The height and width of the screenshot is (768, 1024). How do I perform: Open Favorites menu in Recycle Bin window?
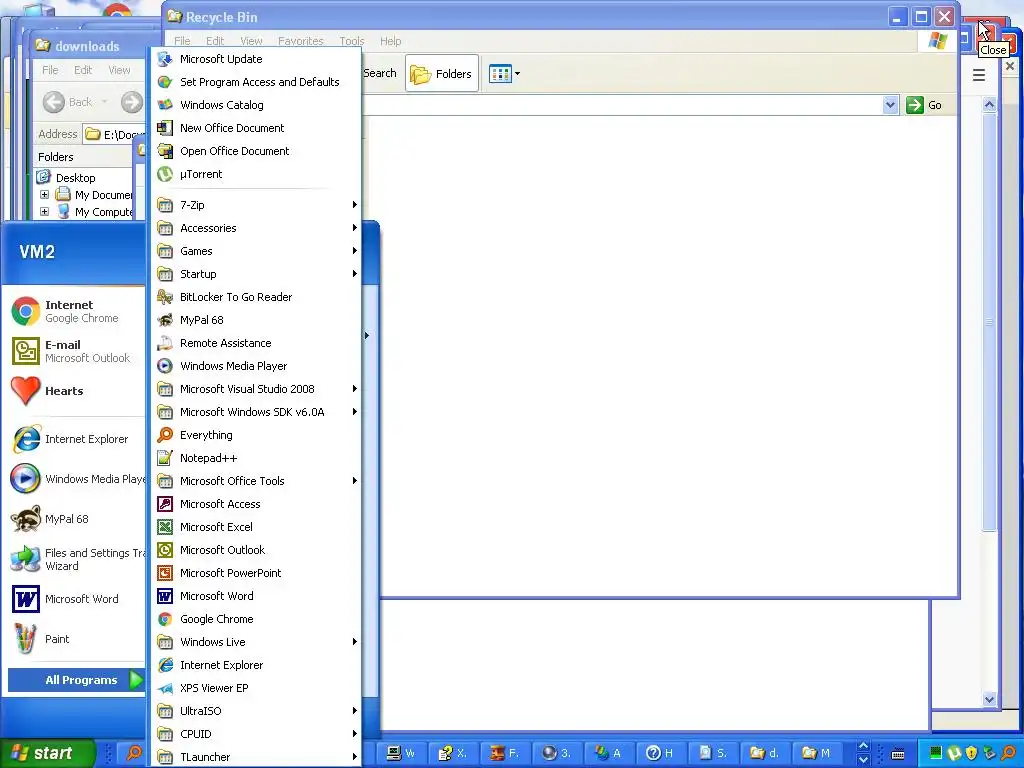click(300, 40)
